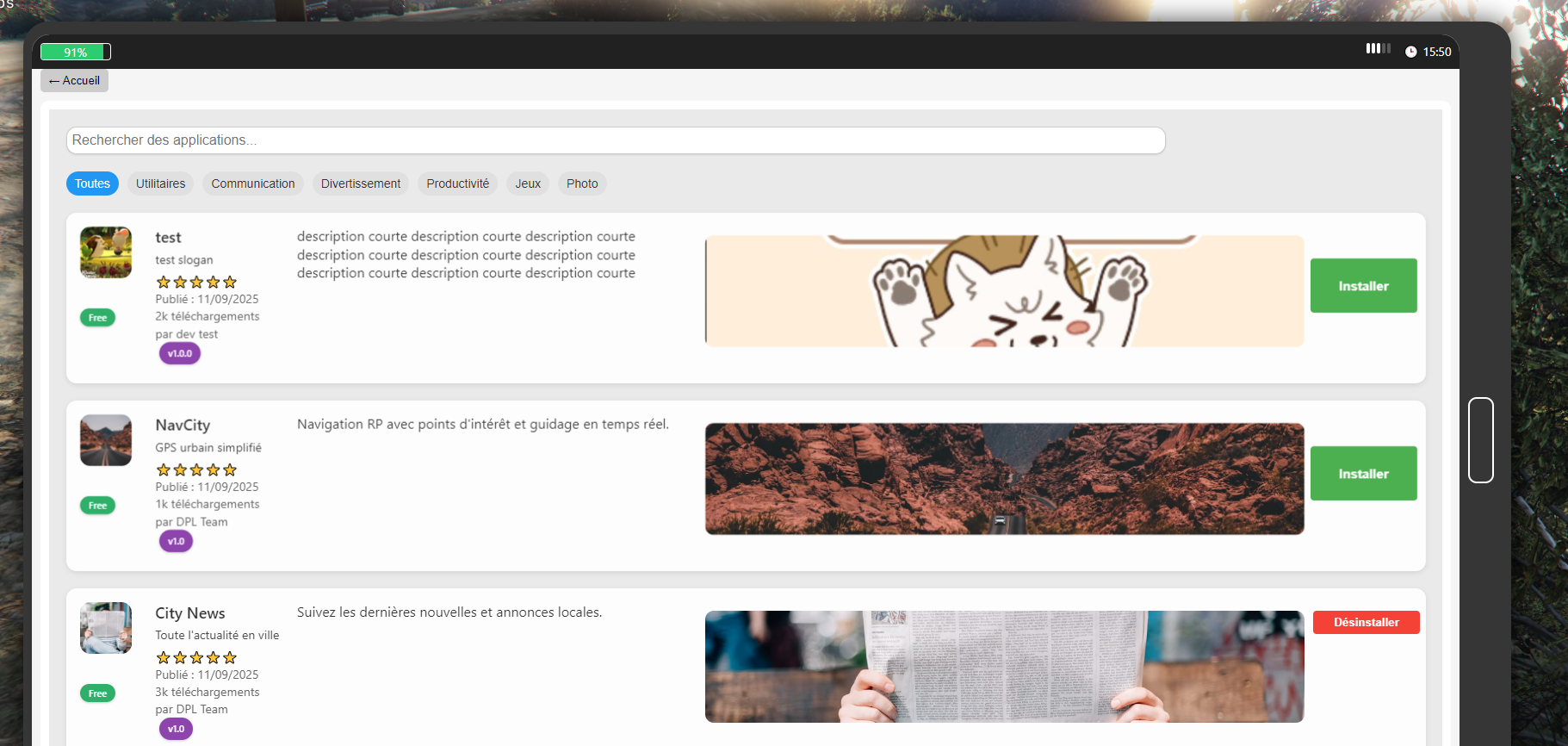Select the Toutes category filter
This screenshot has height=746, width=1568.
point(92,183)
